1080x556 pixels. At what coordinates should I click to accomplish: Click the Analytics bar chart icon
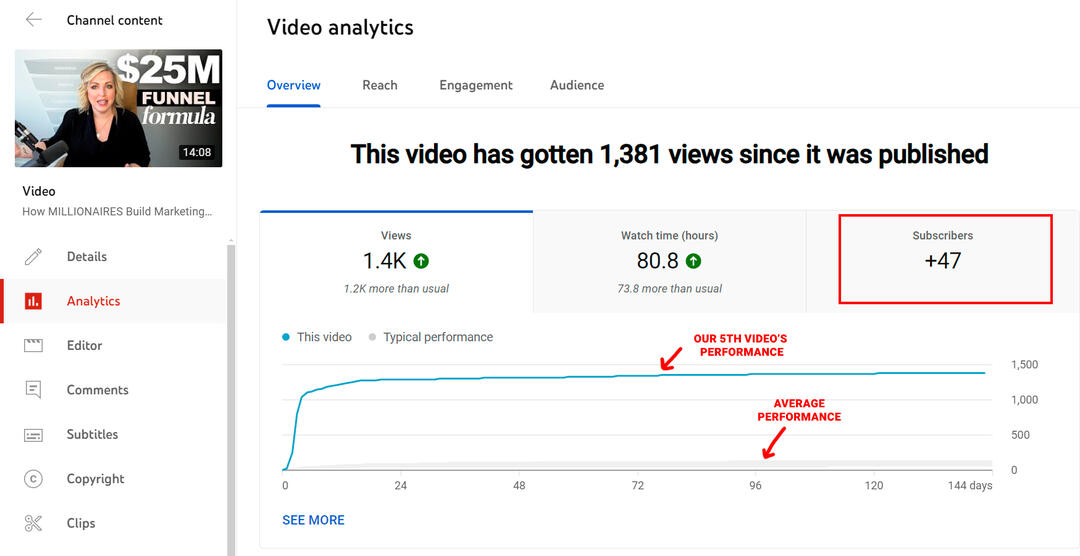click(x=34, y=301)
